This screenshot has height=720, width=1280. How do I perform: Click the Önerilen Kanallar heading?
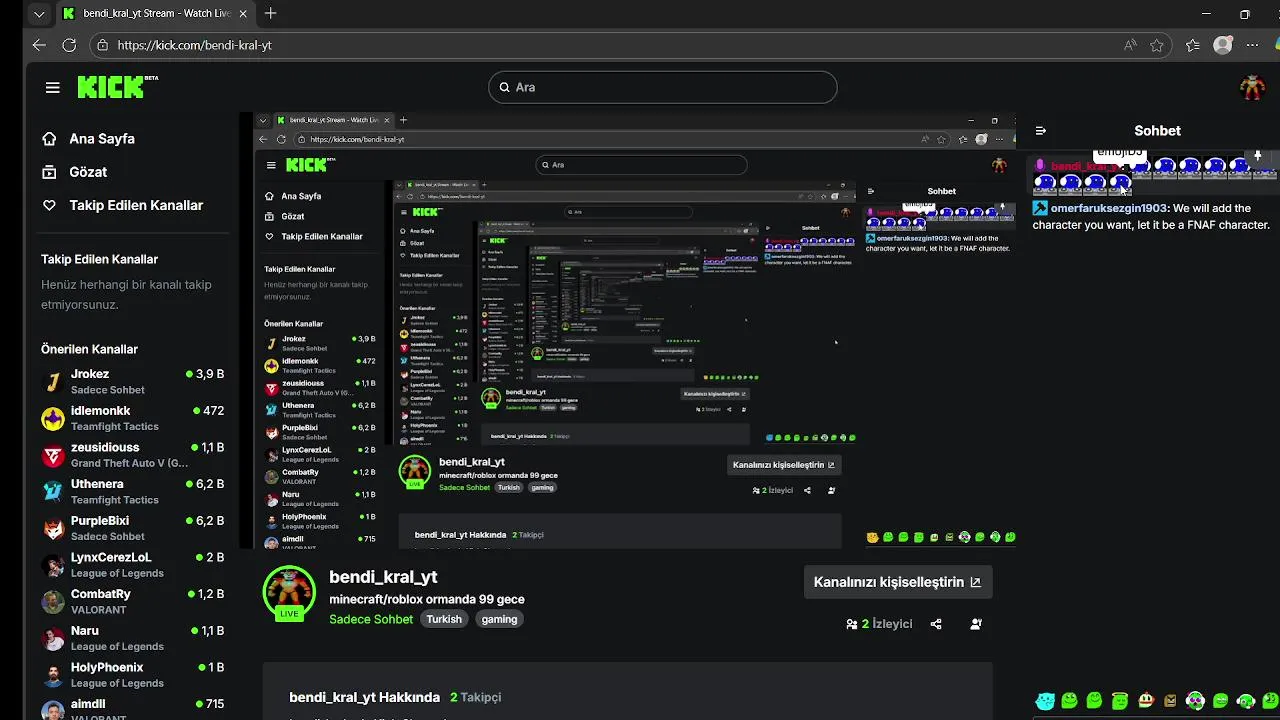89,349
